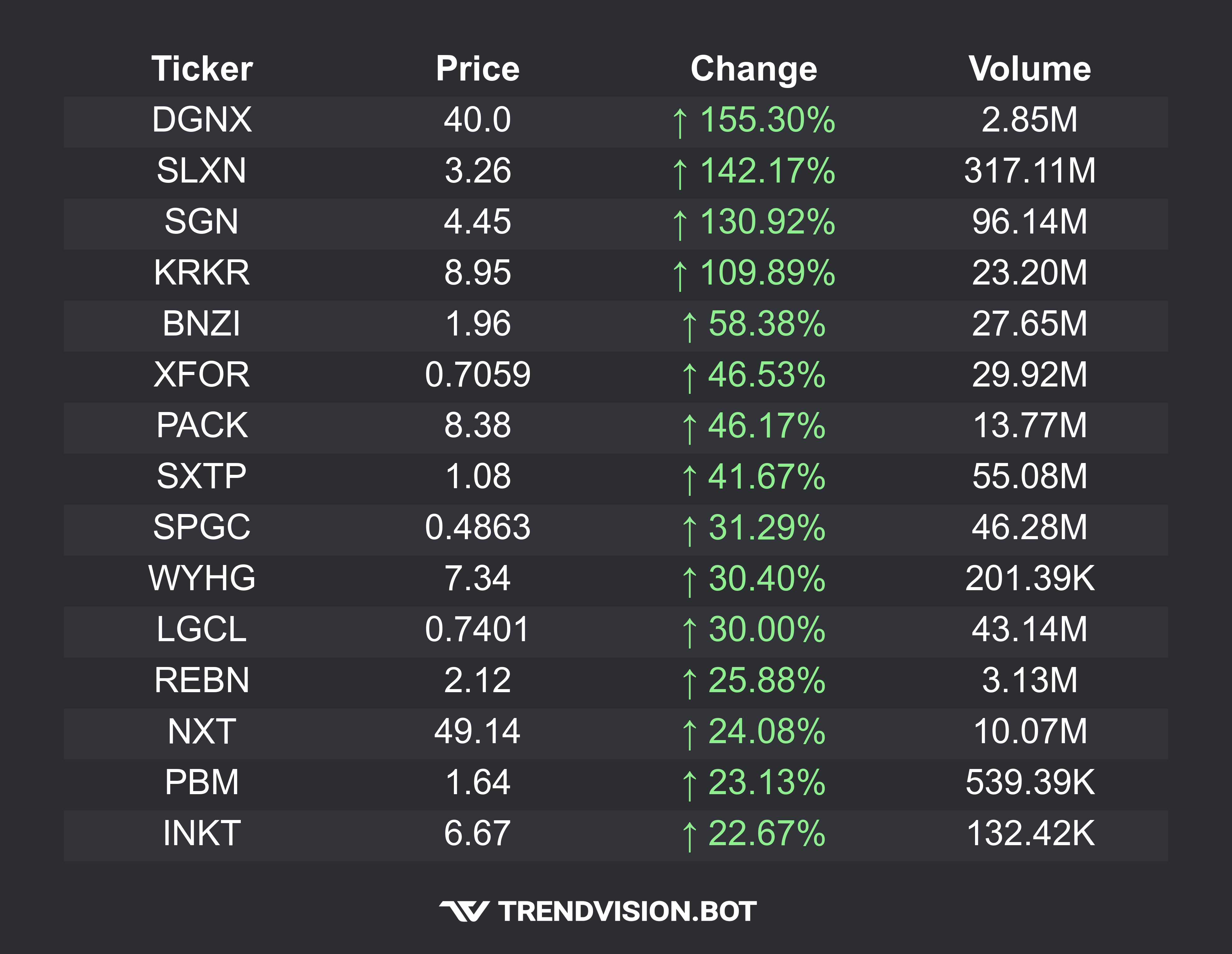Click the green up arrow beside 155.30%
Viewport: 1232px width, 954px height.
(x=680, y=122)
